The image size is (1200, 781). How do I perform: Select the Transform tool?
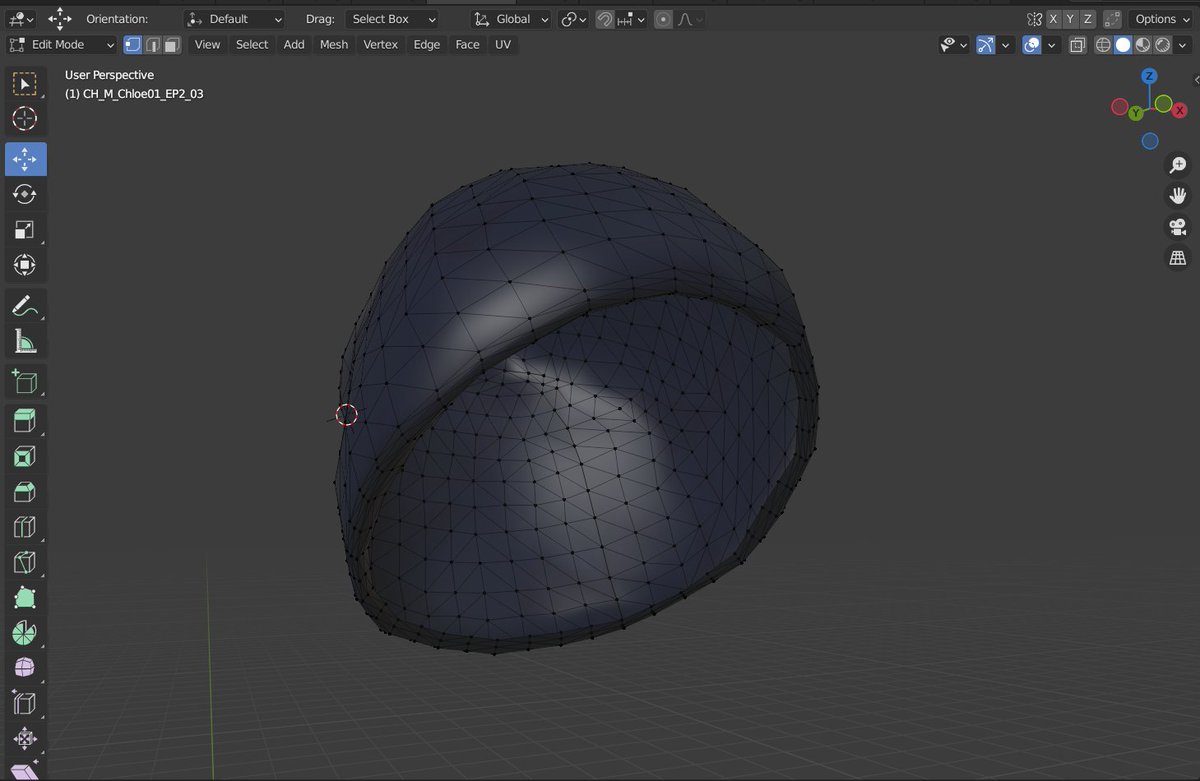click(x=25, y=265)
